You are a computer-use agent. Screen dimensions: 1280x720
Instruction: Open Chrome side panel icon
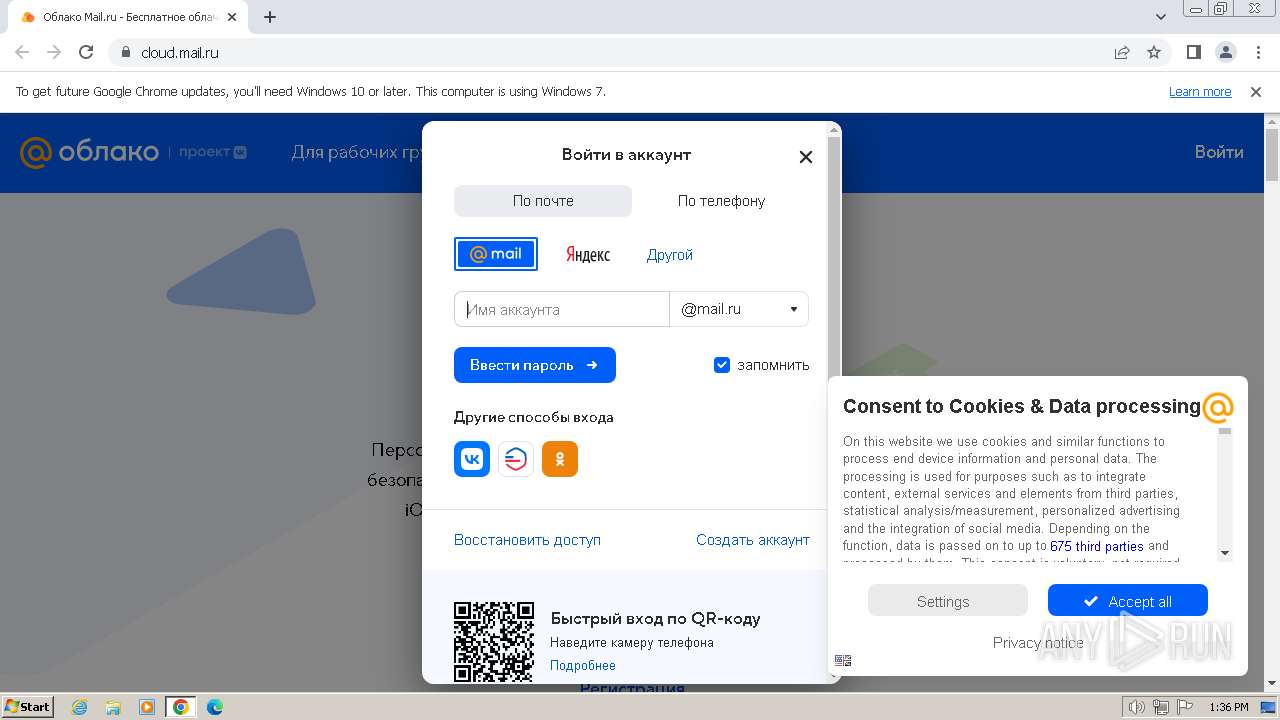(x=1193, y=52)
